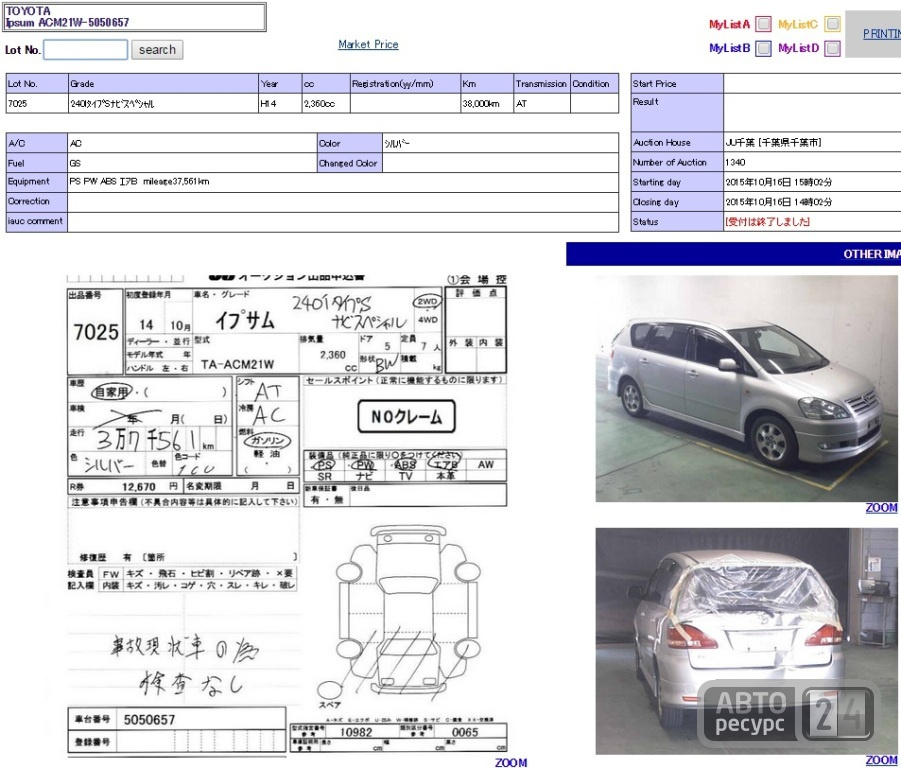Select lot number 7025 cell
Screen dimensions: 901x768
[37, 103]
